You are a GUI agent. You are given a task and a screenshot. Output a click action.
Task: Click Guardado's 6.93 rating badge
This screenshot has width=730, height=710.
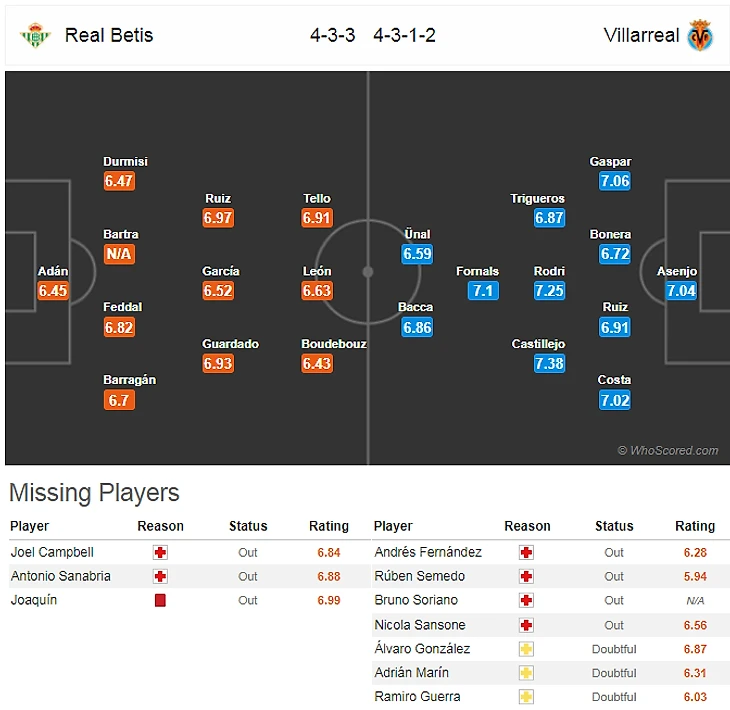point(218,364)
